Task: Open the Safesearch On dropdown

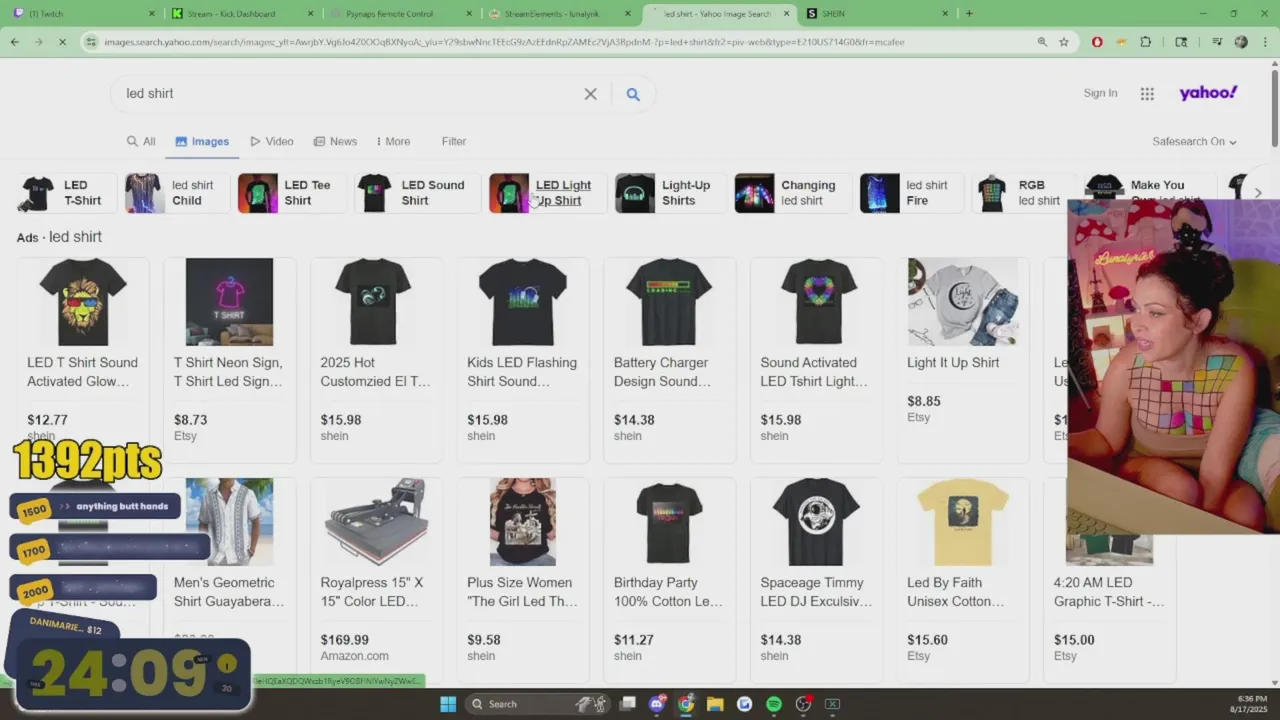Action: pos(1194,142)
